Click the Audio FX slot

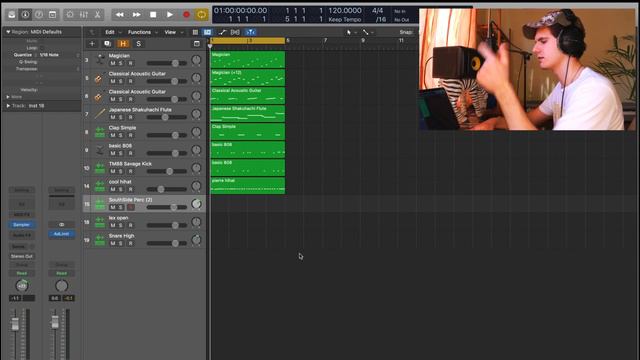point(22,236)
